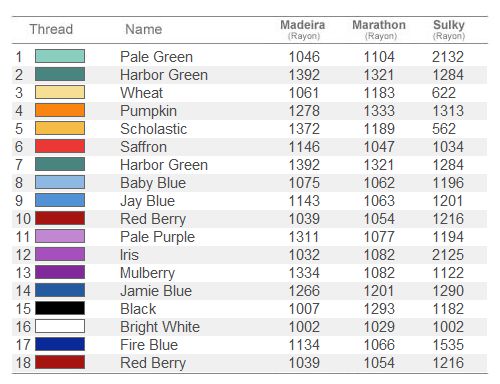Select the Mulberry purple swatch

60,272
